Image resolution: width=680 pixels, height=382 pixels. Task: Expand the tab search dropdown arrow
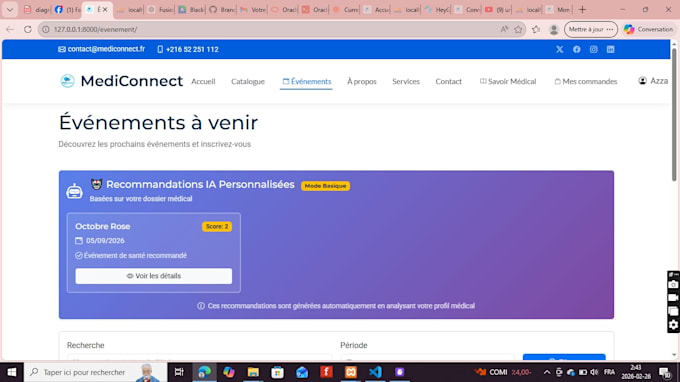tap(10, 10)
